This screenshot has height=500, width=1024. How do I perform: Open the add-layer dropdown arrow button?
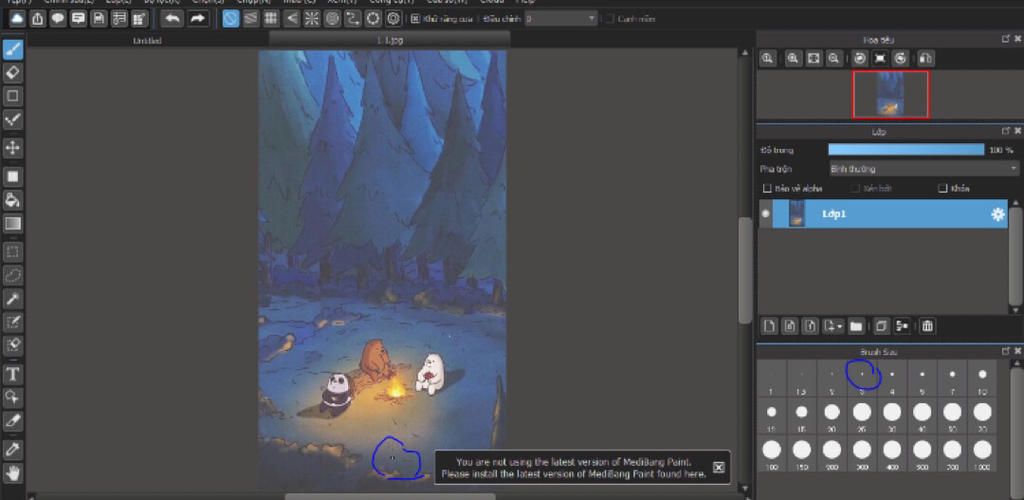pyautogui.click(x=833, y=326)
